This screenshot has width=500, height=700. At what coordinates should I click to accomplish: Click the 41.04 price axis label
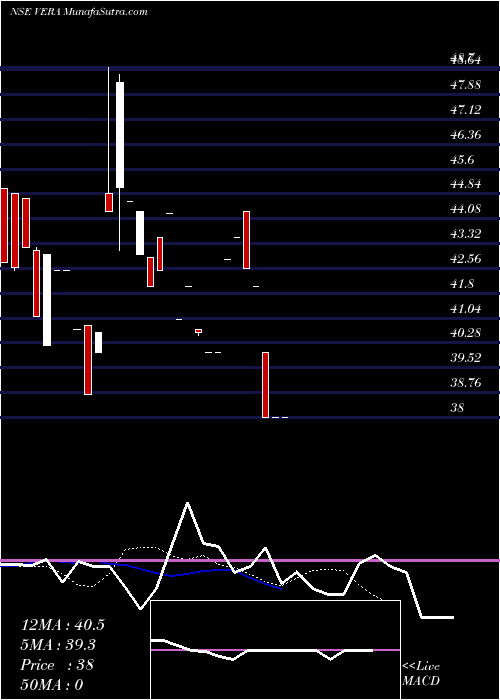(x=466, y=308)
